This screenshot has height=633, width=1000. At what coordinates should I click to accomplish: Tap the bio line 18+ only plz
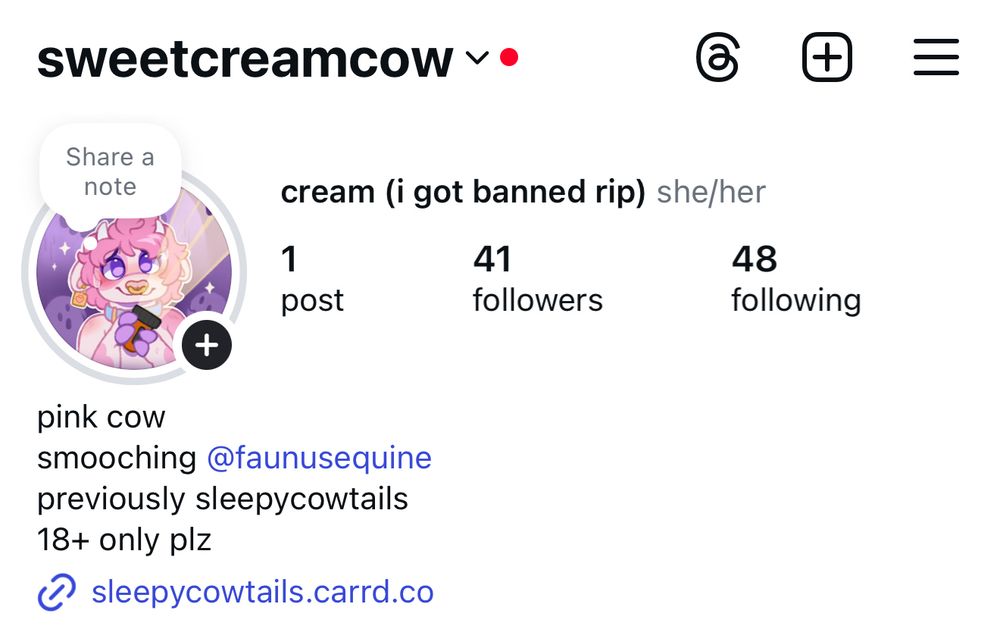tap(124, 539)
